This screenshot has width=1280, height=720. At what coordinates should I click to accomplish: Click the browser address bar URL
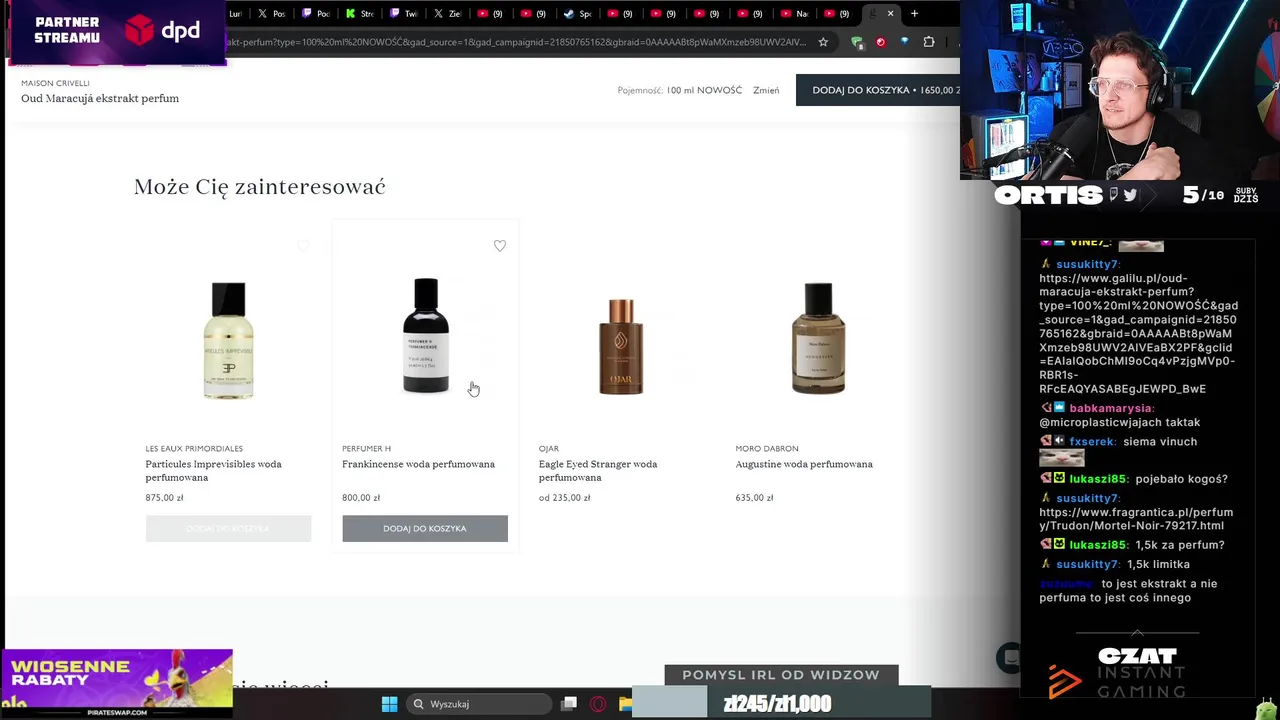(x=515, y=42)
